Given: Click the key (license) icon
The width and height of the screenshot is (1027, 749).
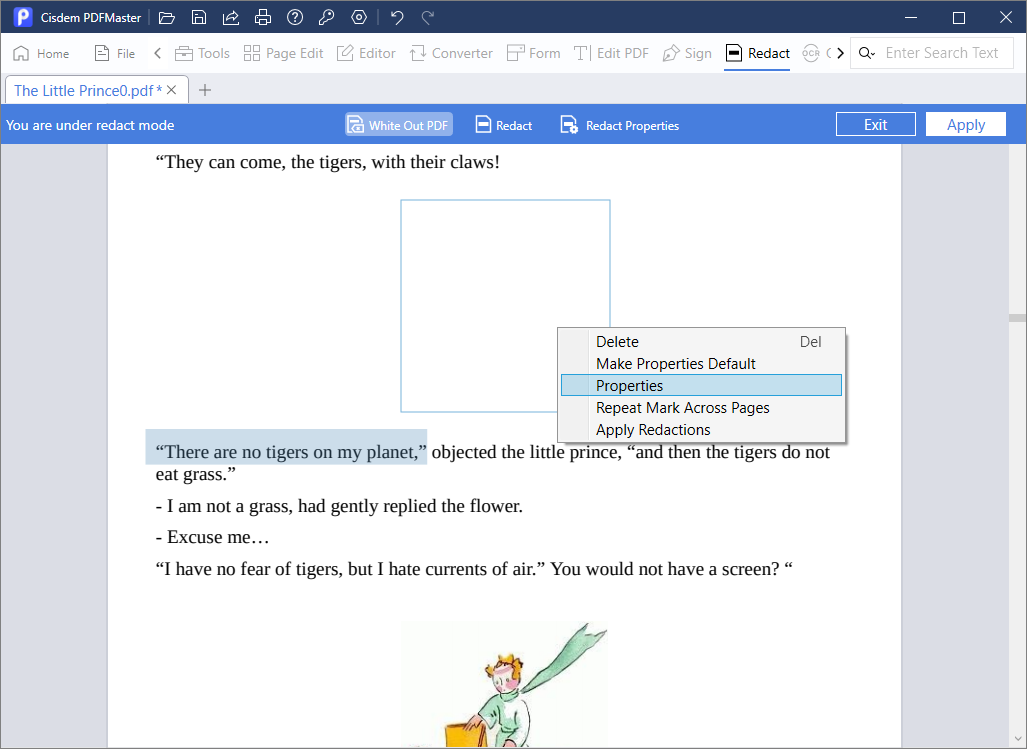Looking at the screenshot, I should pos(326,18).
